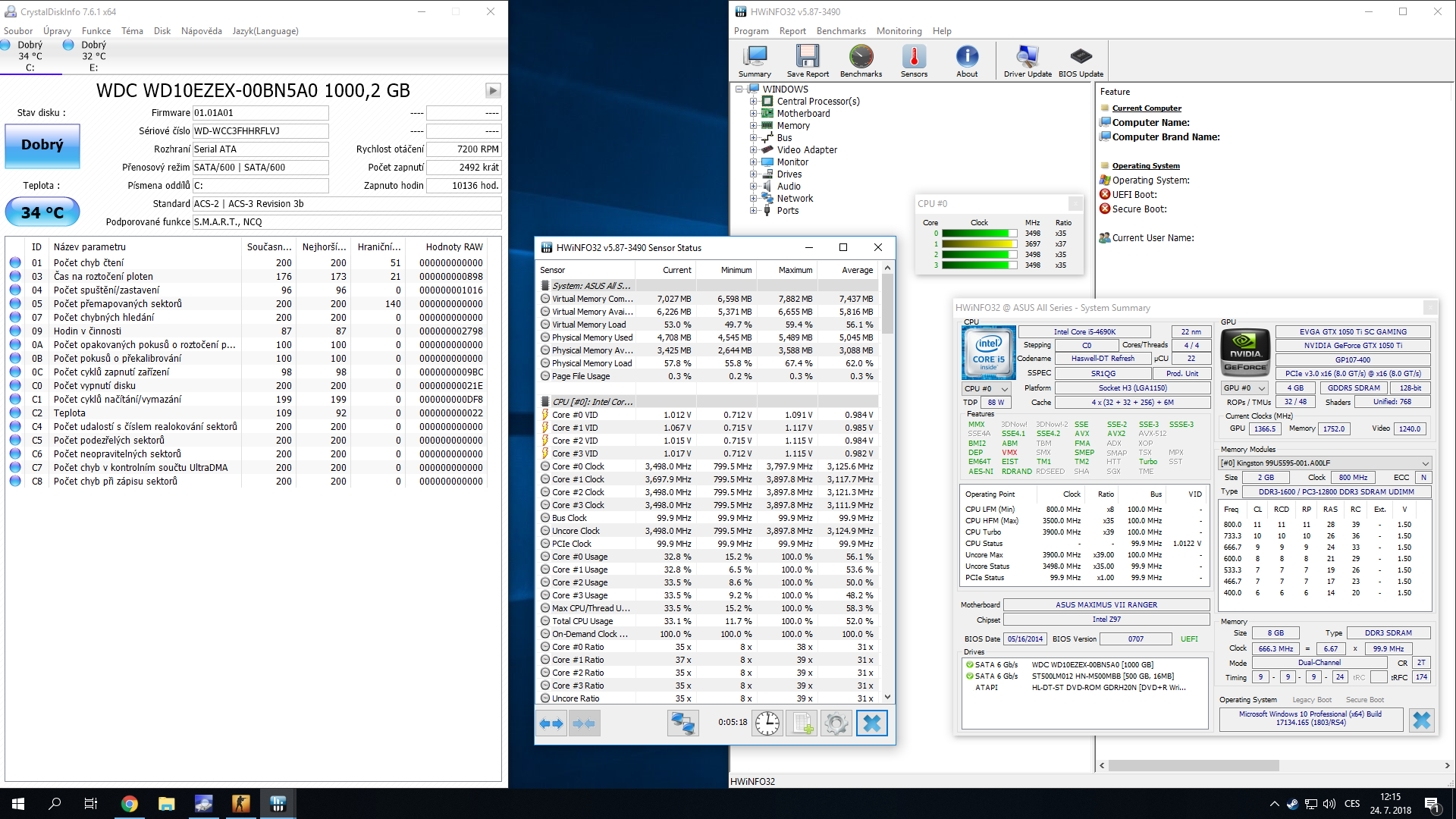Click the Maximum column header
1456x819 pixels.
pyautogui.click(x=786, y=270)
